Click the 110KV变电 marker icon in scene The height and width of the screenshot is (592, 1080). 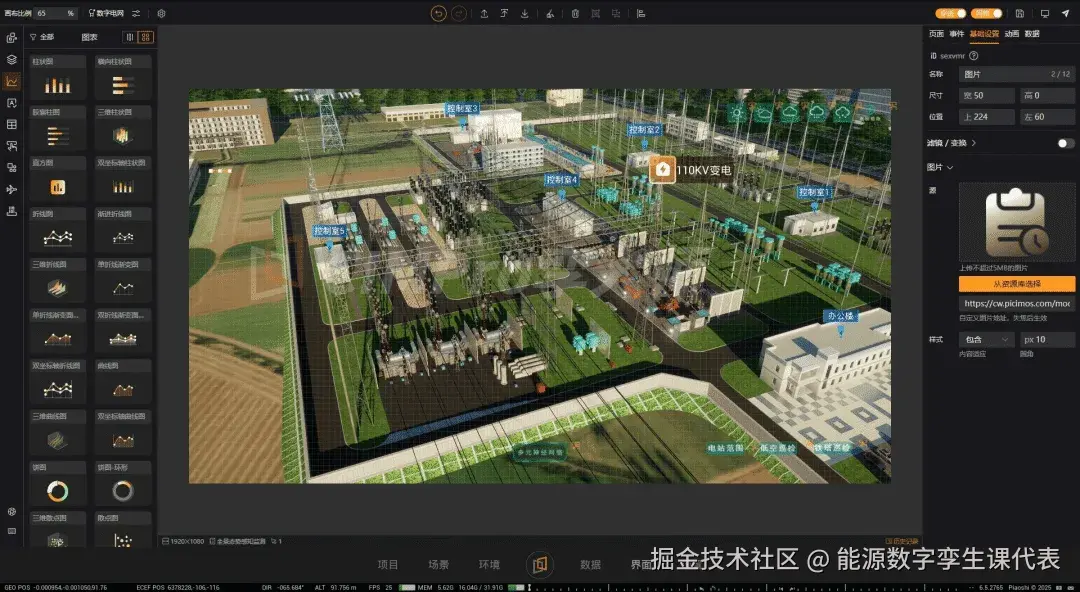coord(662,170)
